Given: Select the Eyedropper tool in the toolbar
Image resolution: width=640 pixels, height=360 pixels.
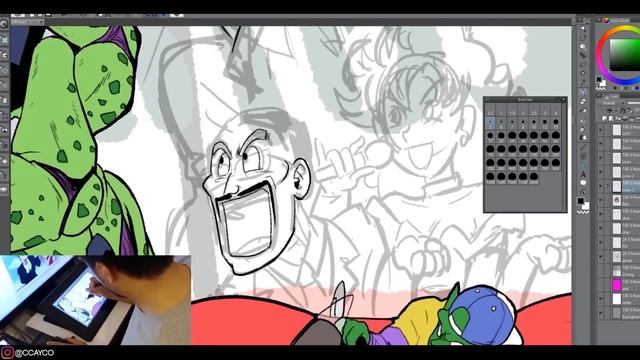Looking at the screenshot, I should [x=583, y=82].
